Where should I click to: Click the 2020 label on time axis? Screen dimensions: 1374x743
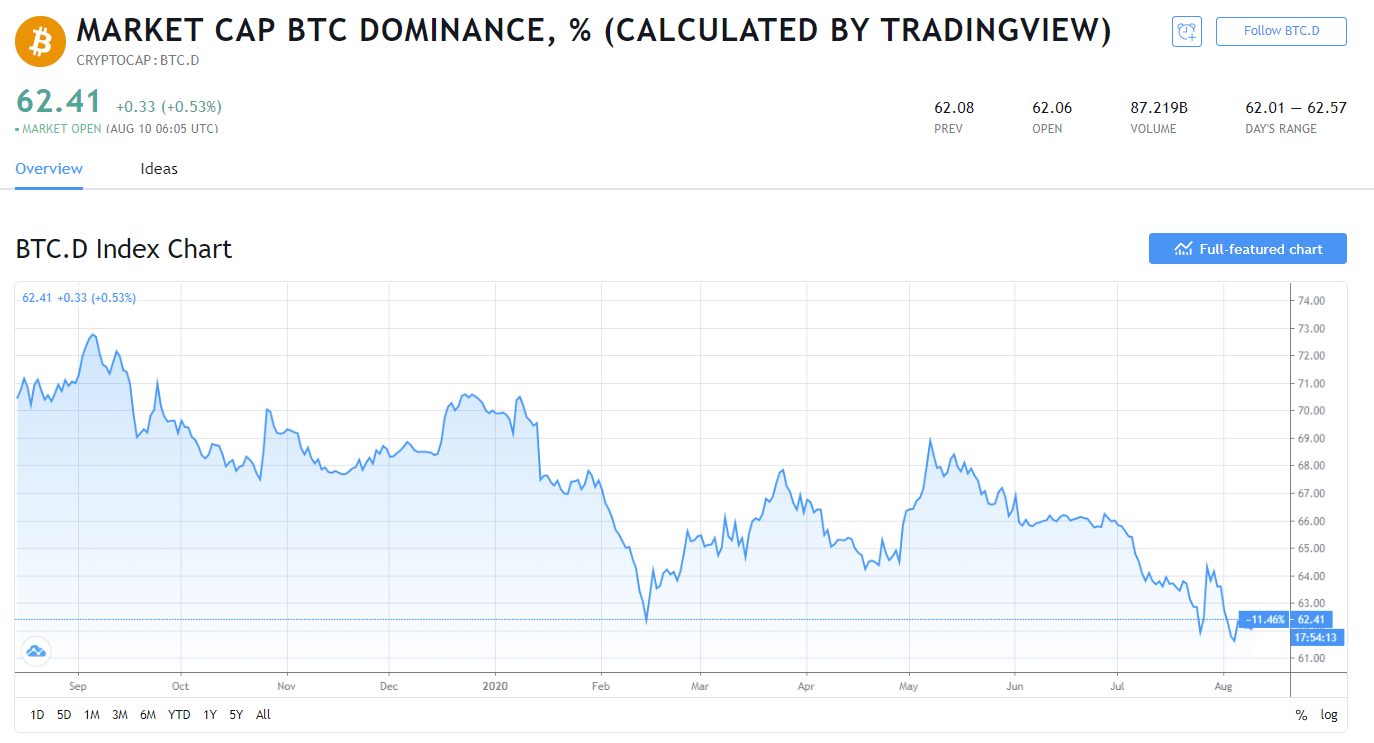coord(496,687)
